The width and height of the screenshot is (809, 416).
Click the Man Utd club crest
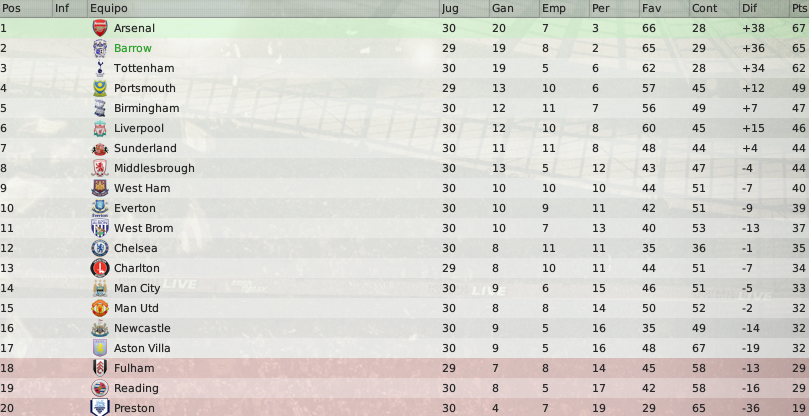100,308
